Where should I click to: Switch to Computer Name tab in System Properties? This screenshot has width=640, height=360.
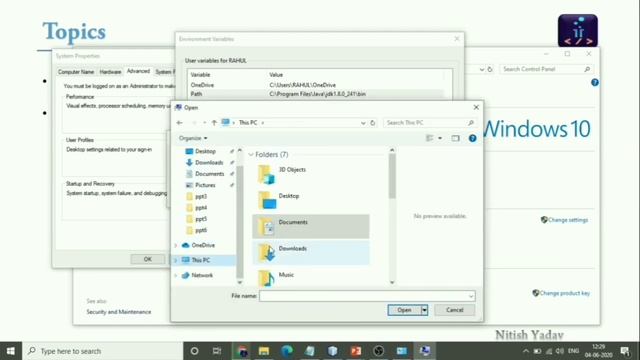(76, 72)
